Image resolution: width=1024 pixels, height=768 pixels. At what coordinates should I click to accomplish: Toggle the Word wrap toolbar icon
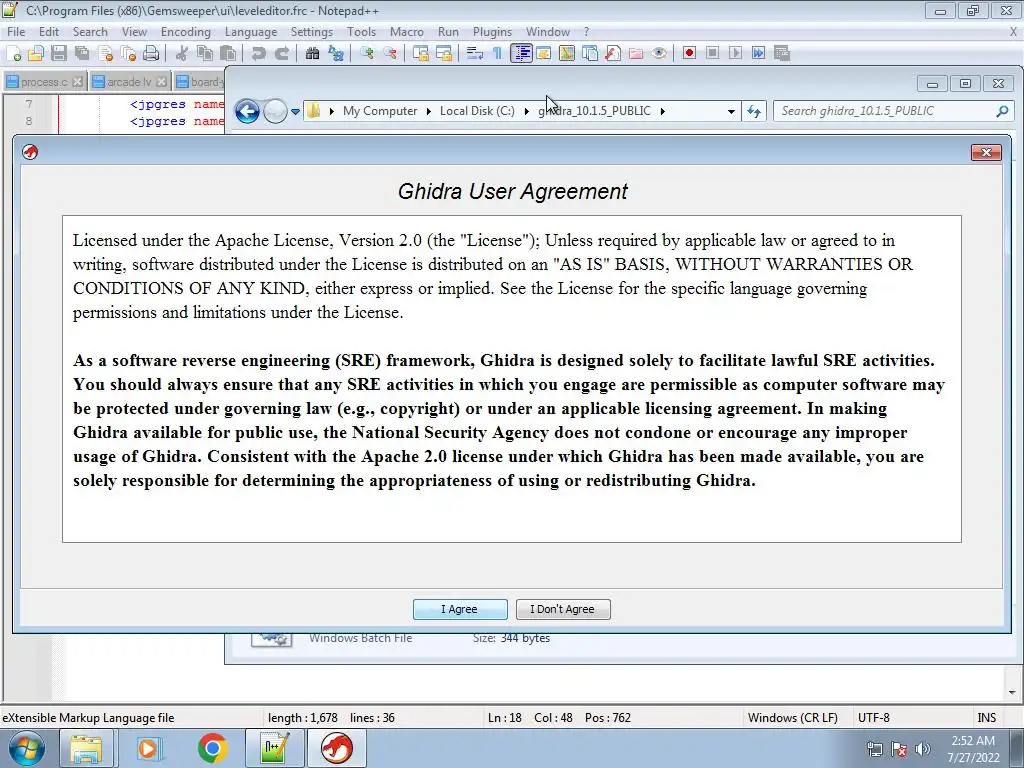[475, 54]
